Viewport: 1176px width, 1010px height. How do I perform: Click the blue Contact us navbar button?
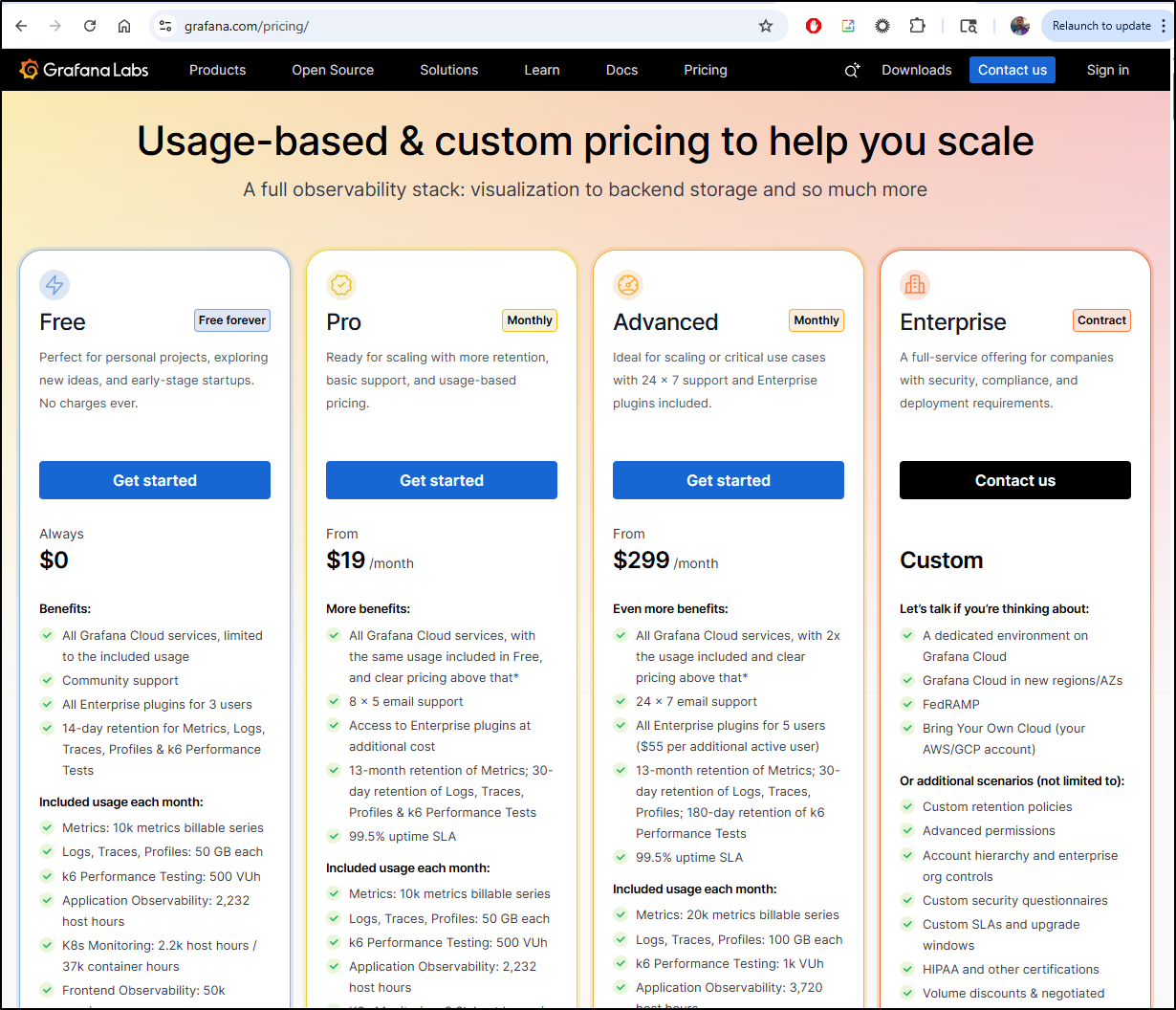click(x=1013, y=70)
